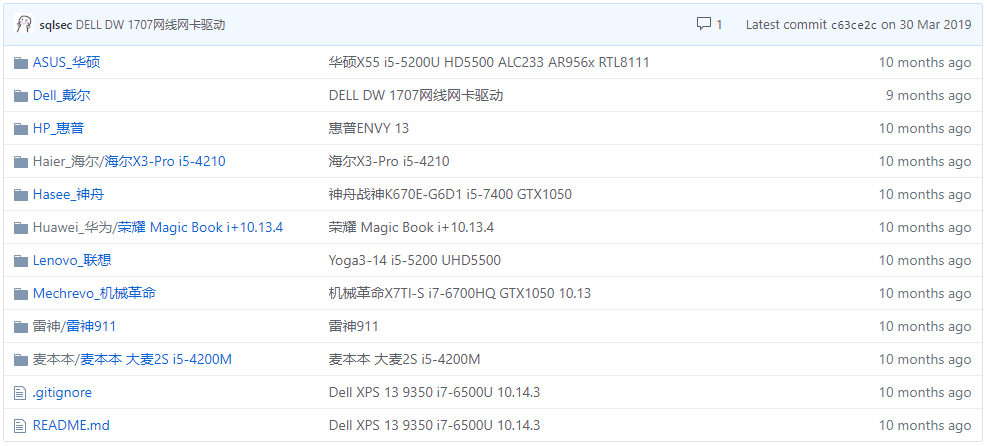Click the file icon beside README.md
This screenshot has width=987, height=446.
(21, 425)
